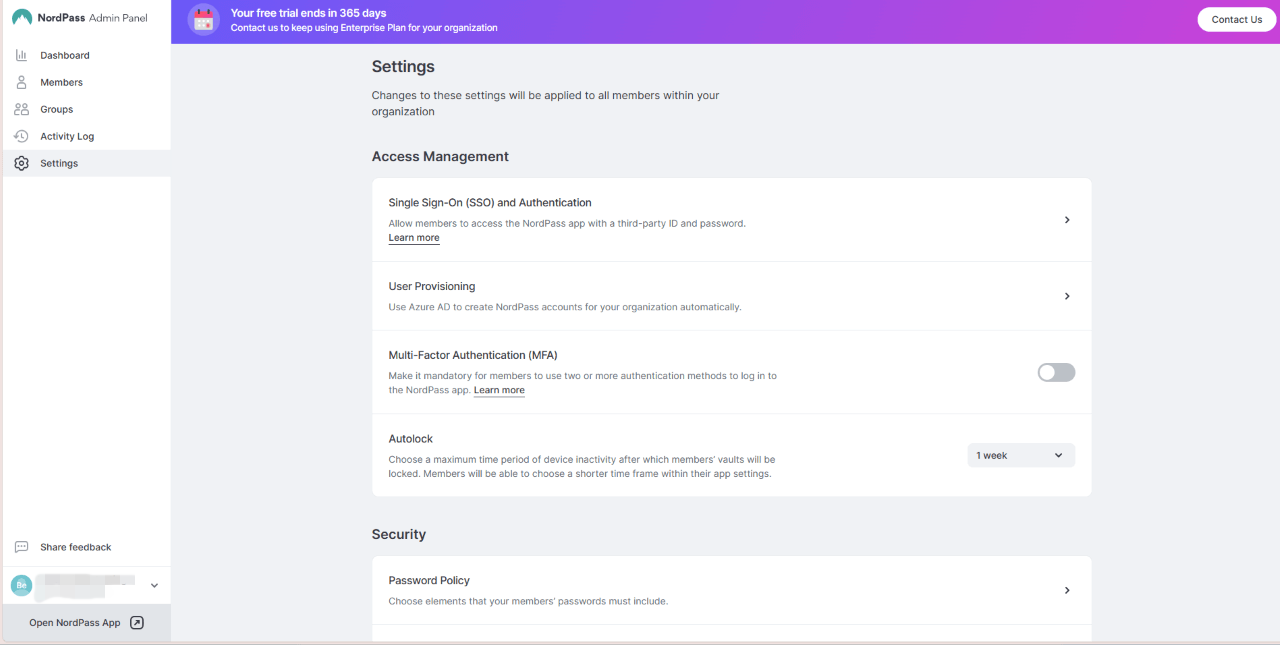This screenshot has width=1280, height=645.
Task: Switch to the Members sidebar entry
Action: tap(62, 82)
